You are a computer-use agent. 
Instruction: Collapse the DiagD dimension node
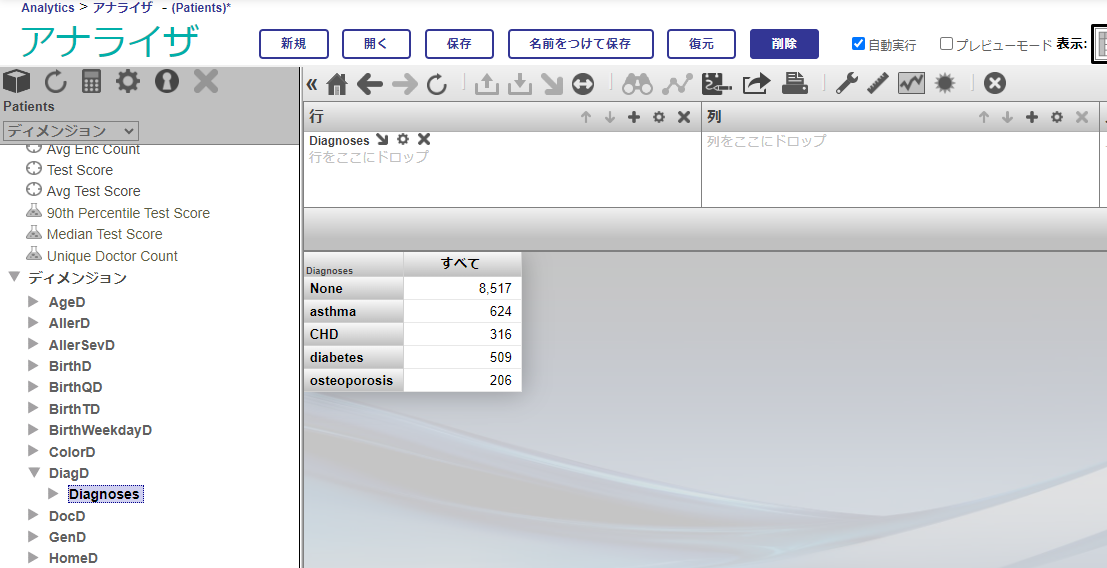coord(34,473)
